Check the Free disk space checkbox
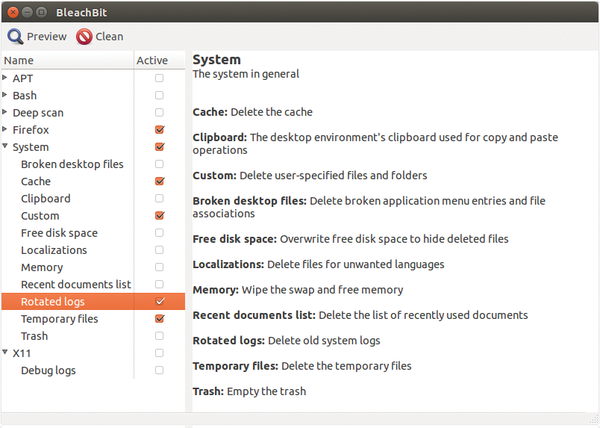This screenshot has width=600, height=428. click(x=159, y=233)
